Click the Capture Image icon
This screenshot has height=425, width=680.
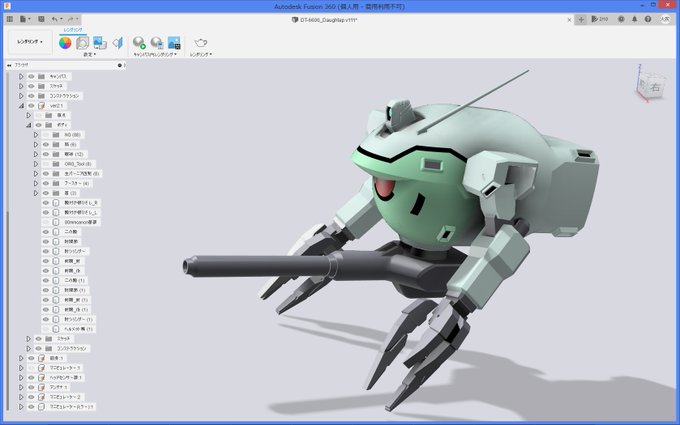(x=174, y=42)
